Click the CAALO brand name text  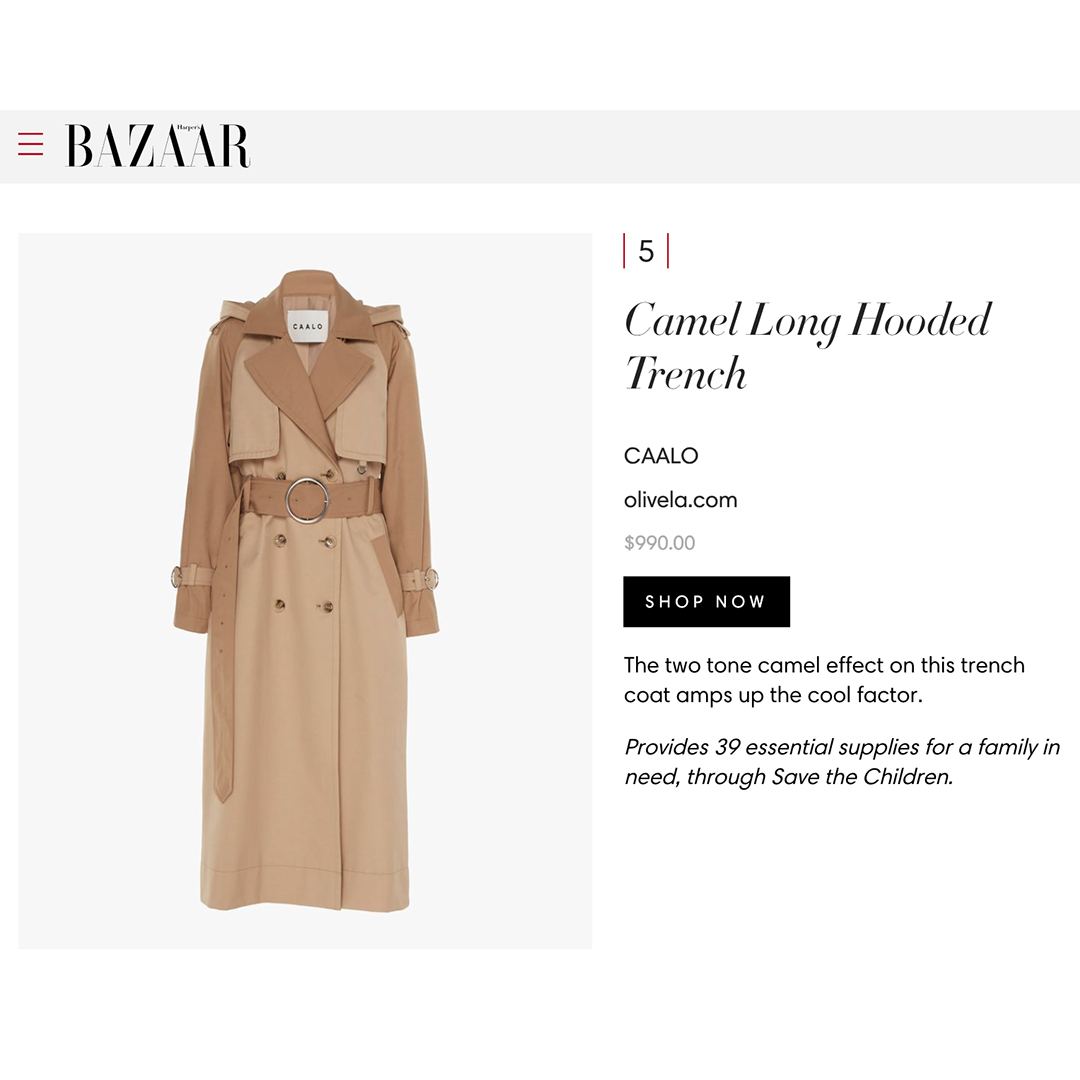click(661, 455)
